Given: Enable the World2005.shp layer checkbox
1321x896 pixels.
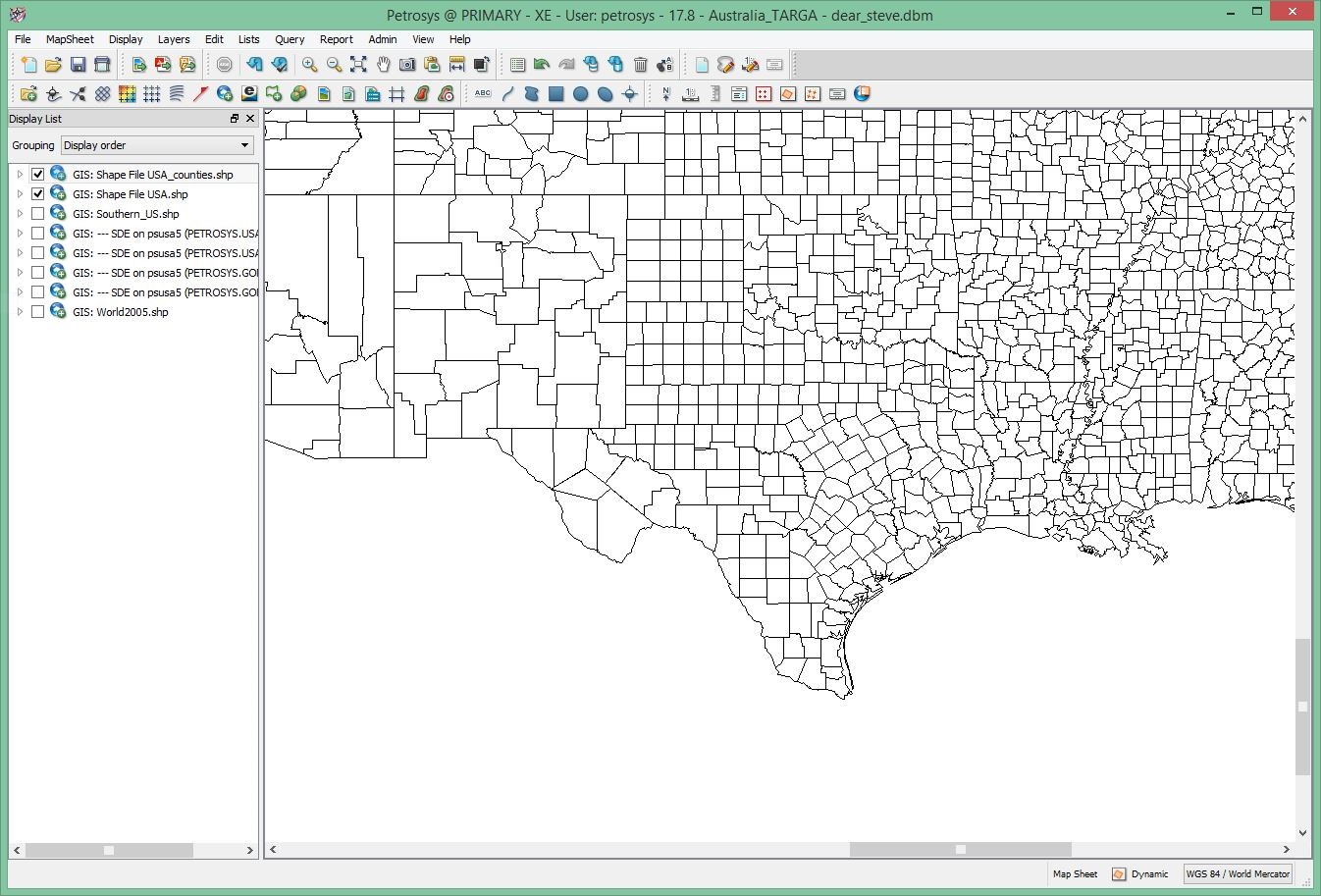Looking at the screenshot, I should (x=37, y=311).
